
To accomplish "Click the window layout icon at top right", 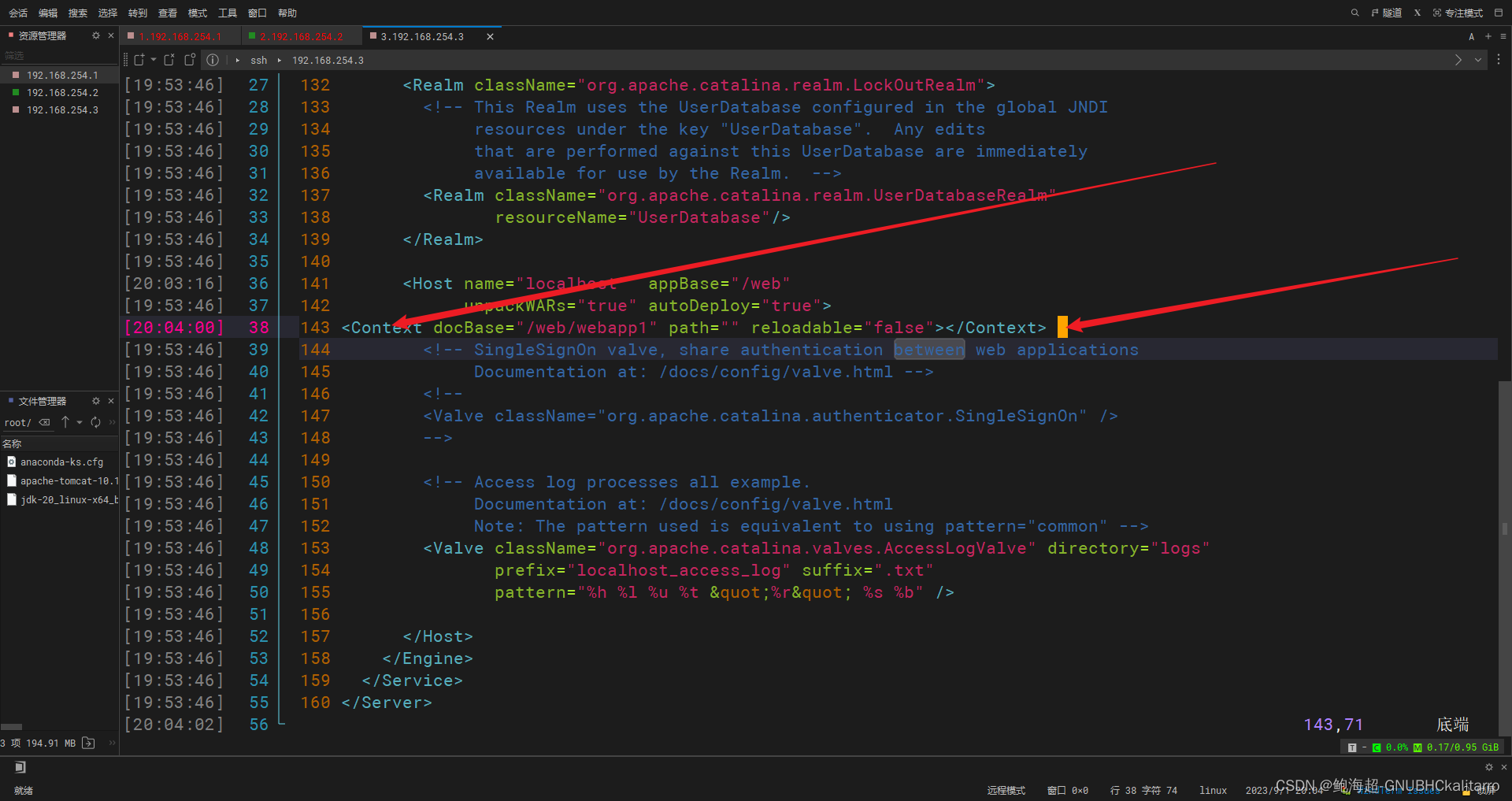I will (x=1499, y=13).
